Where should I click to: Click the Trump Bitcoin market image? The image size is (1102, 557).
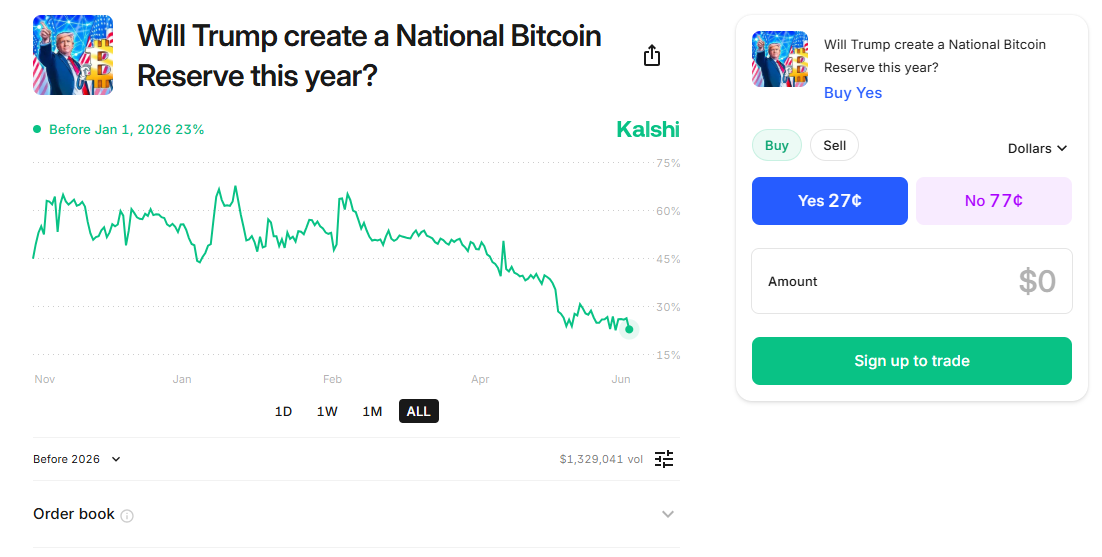pyautogui.click(x=73, y=55)
